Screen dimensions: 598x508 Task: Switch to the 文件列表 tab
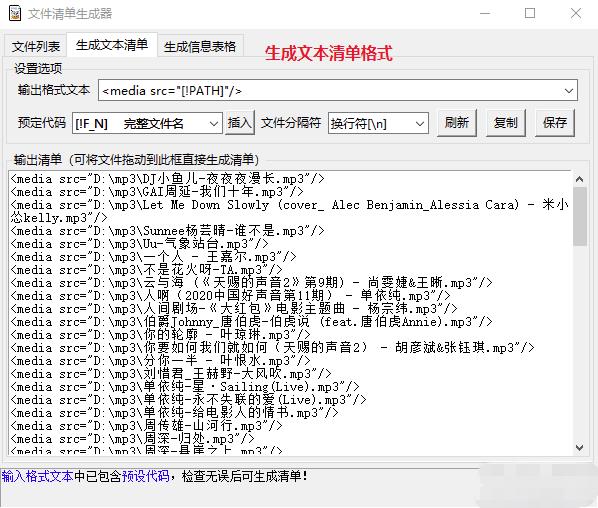tap(35, 47)
